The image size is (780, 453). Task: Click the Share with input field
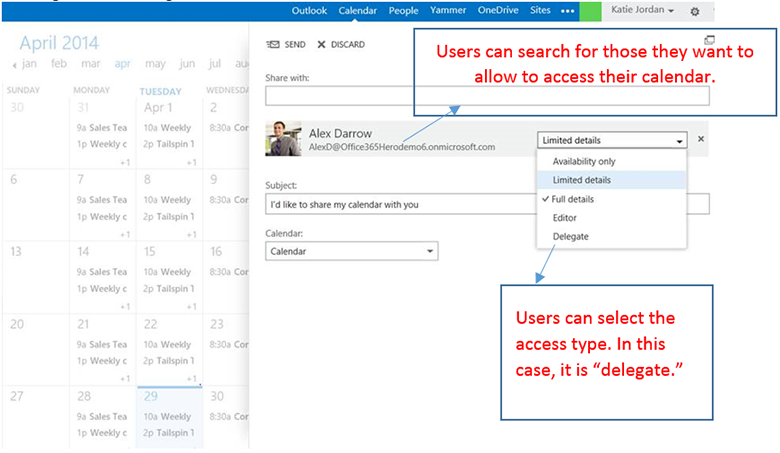[x=487, y=96]
